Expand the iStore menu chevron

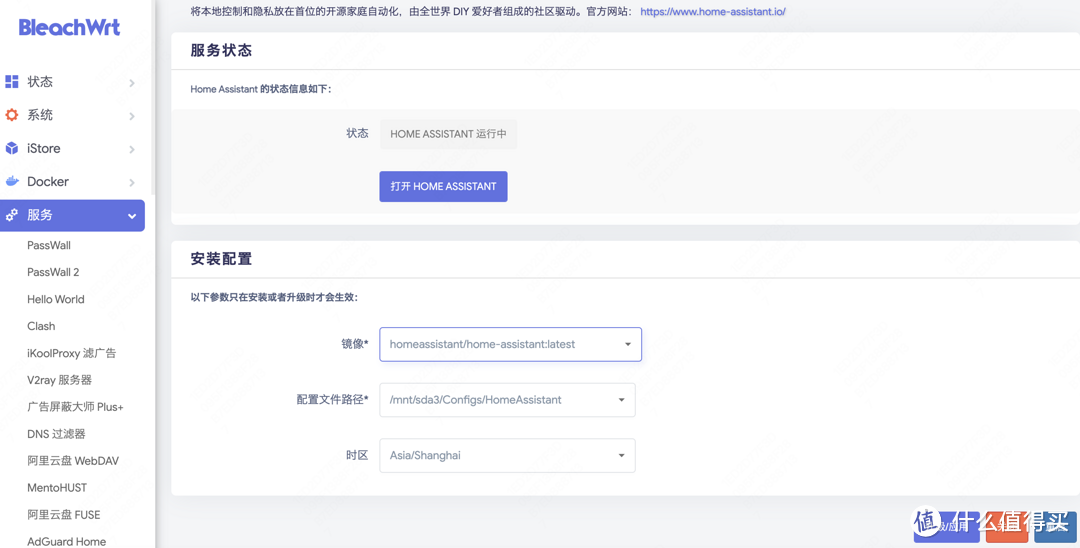(x=132, y=149)
